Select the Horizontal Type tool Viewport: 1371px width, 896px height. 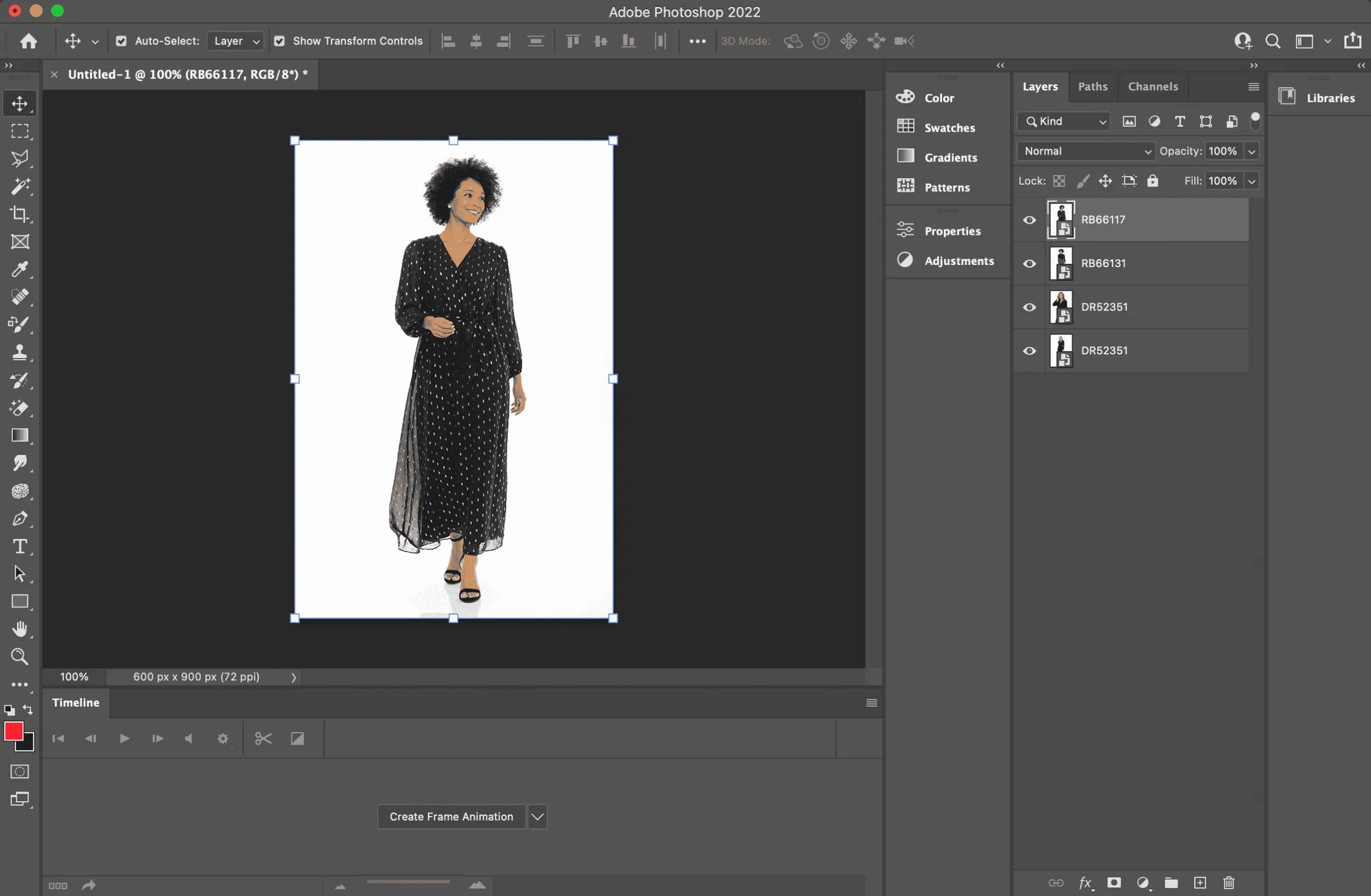pyautogui.click(x=19, y=546)
